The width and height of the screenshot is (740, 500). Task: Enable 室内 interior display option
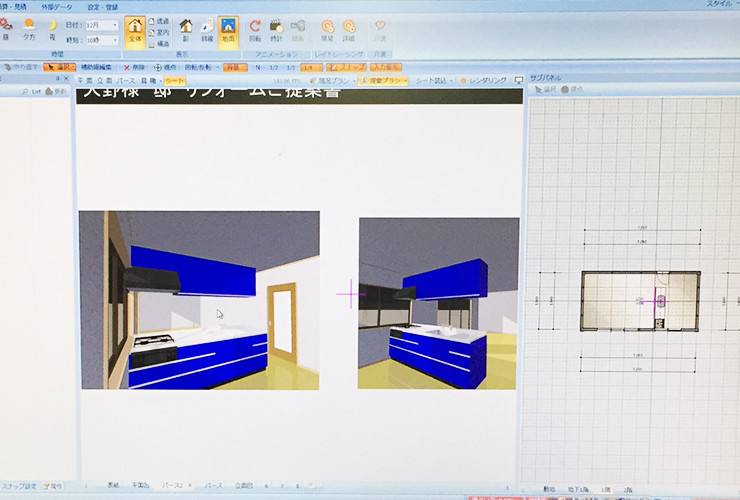[159, 33]
